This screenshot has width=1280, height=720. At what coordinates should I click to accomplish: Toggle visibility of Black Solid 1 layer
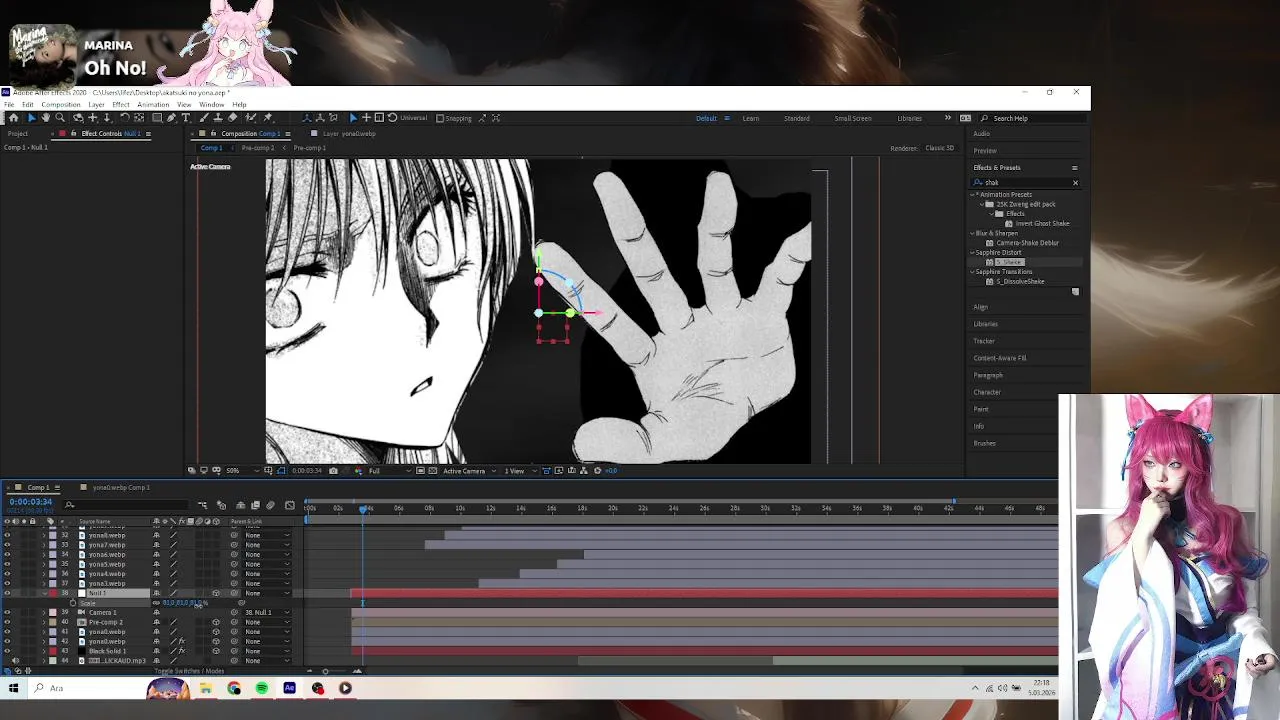[x=7, y=651]
